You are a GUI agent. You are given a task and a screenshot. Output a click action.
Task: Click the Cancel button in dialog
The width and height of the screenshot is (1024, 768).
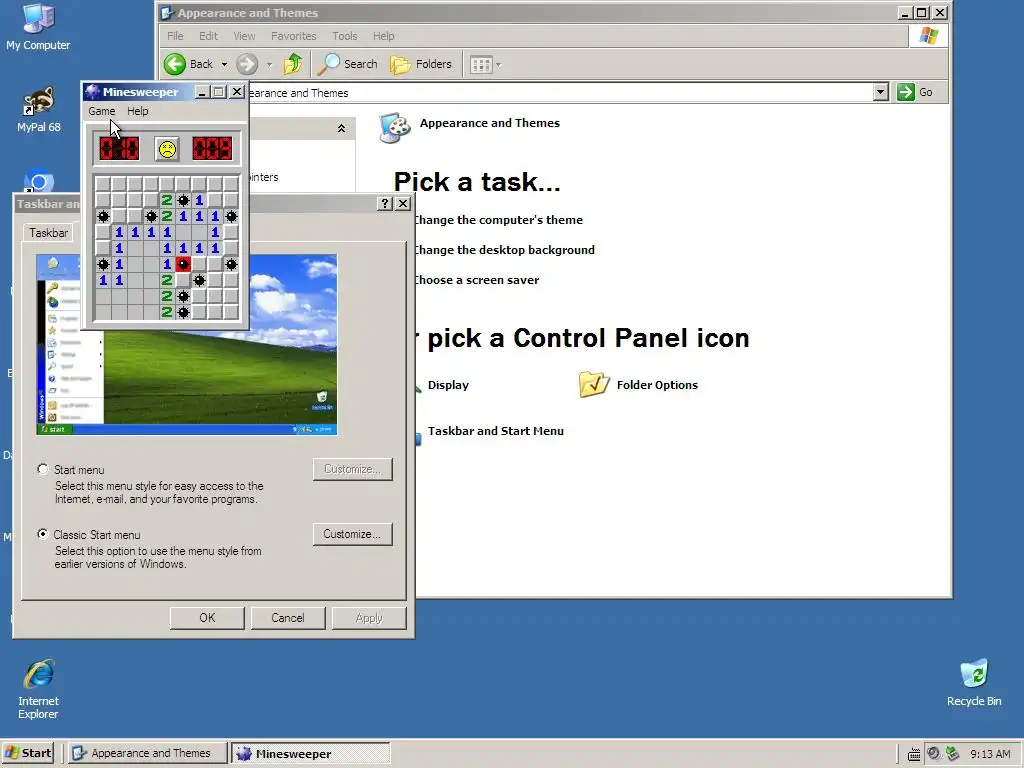pos(288,618)
